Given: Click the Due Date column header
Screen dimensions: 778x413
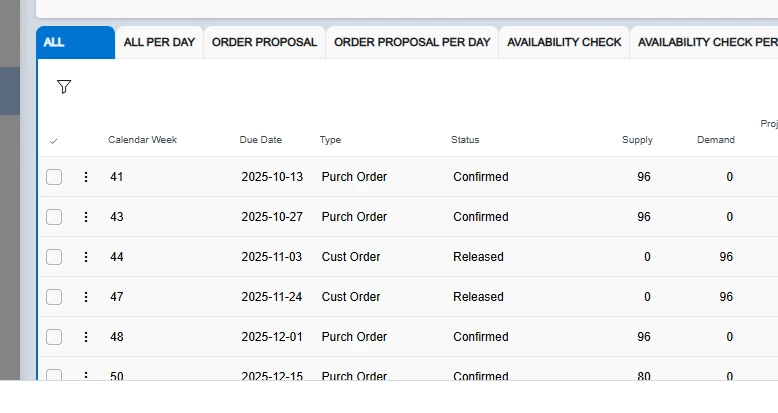Looking at the screenshot, I should [x=260, y=140].
